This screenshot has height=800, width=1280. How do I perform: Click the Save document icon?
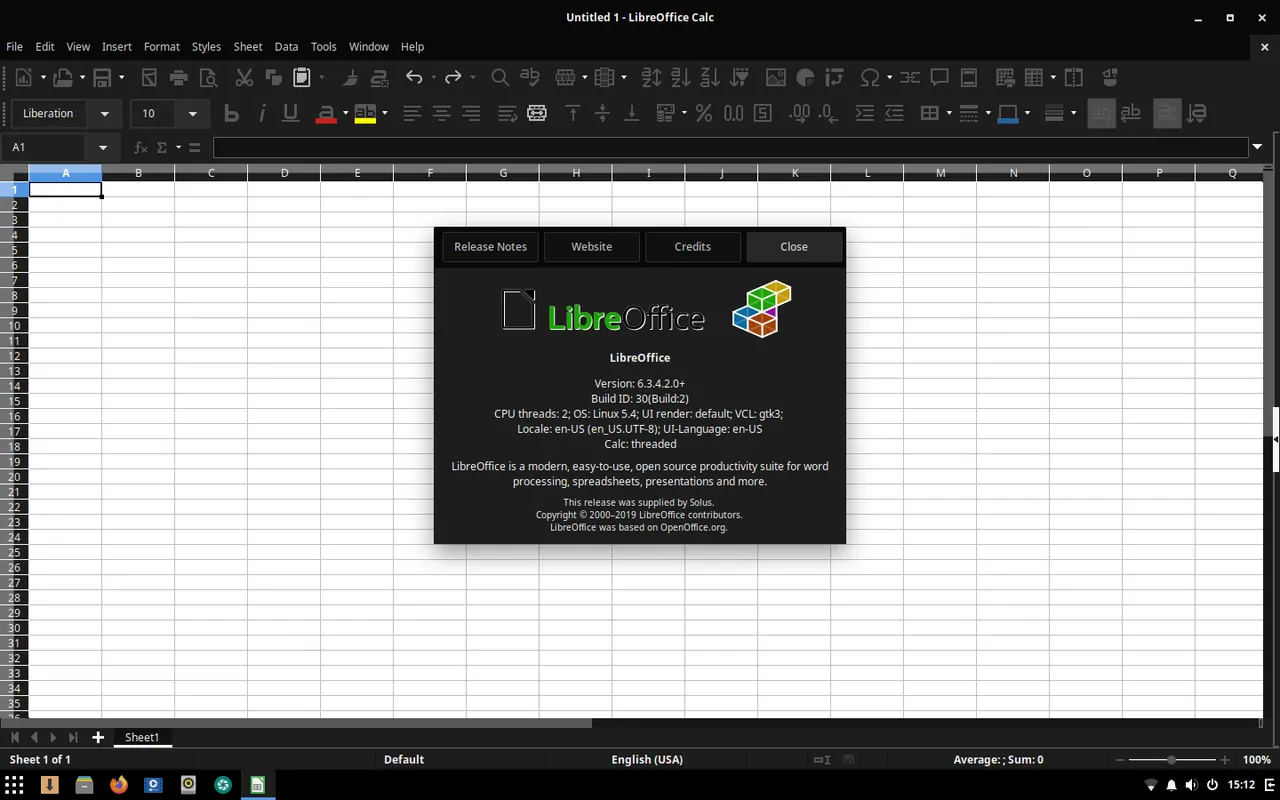click(101, 77)
